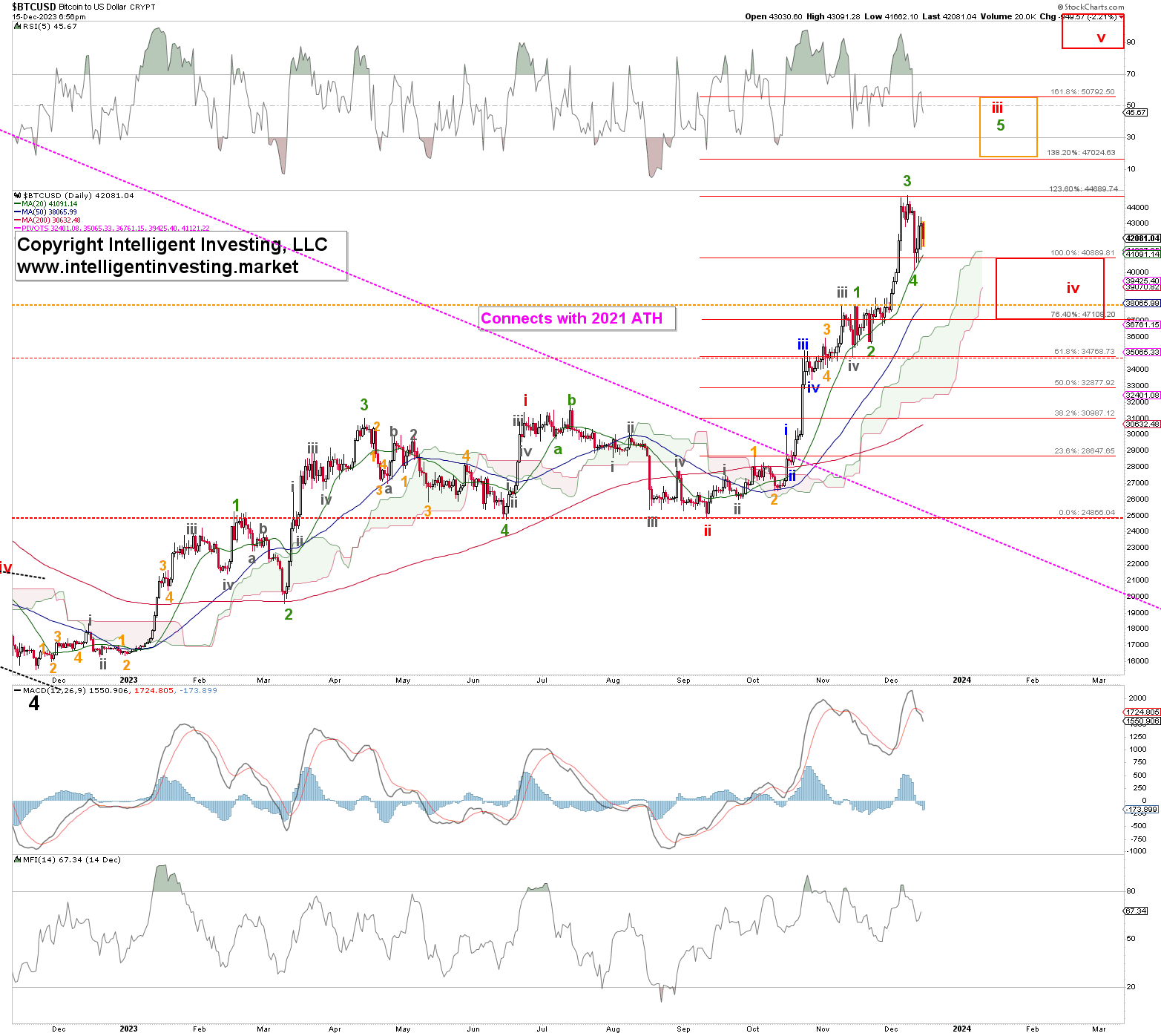Click the 67.34 MFI value tag on axis

pyautogui.click(x=1136, y=911)
